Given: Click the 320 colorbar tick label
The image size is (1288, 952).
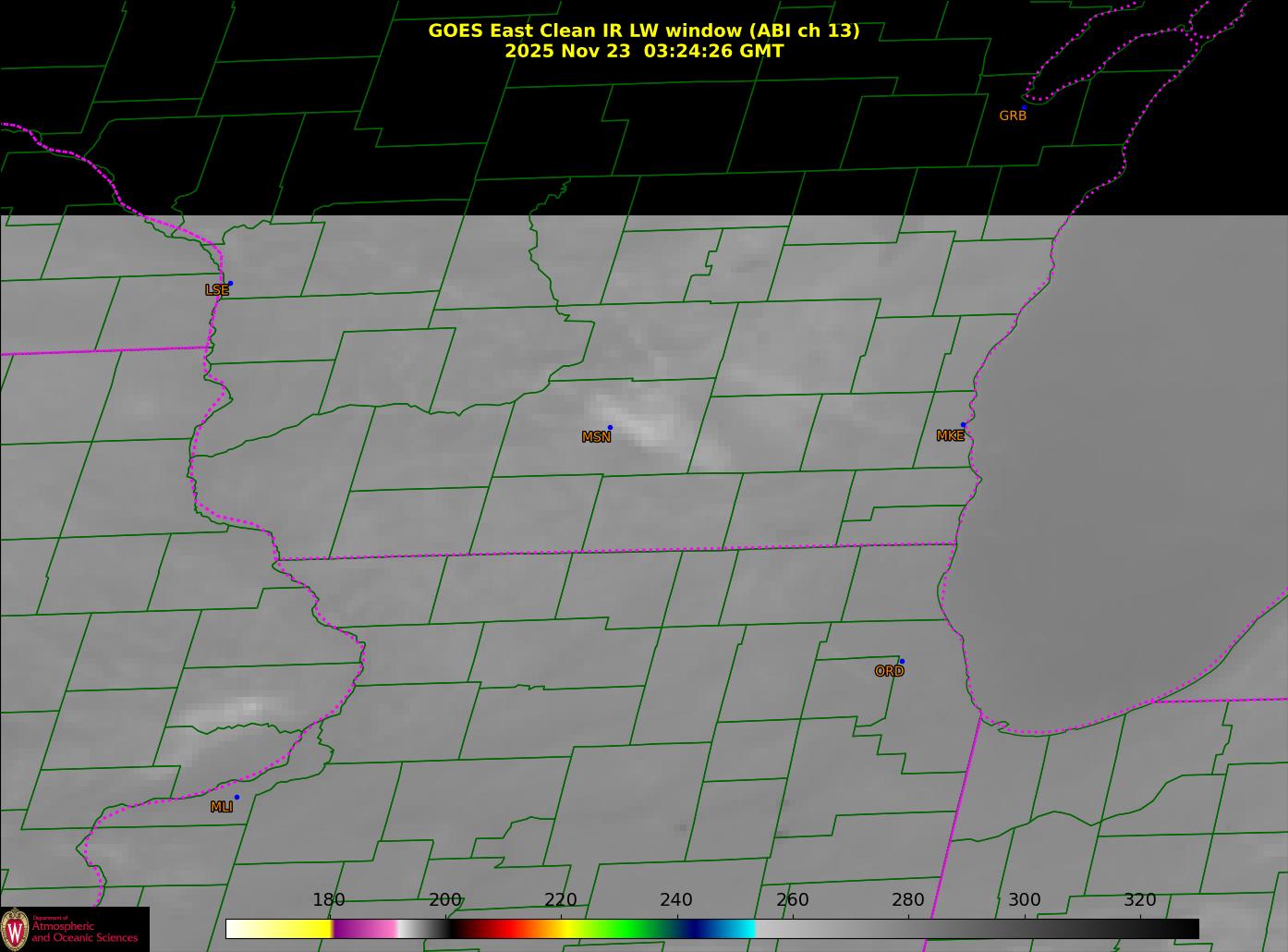Looking at the screenshot, I should click(1139, 900).
